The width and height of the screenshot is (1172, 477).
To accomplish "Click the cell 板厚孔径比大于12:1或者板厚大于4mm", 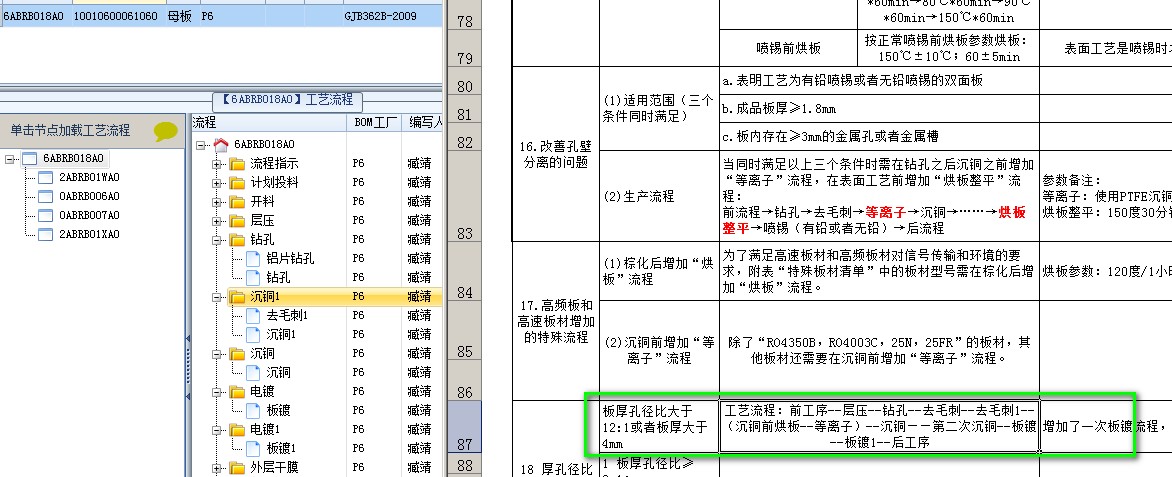I will point(659,427).
